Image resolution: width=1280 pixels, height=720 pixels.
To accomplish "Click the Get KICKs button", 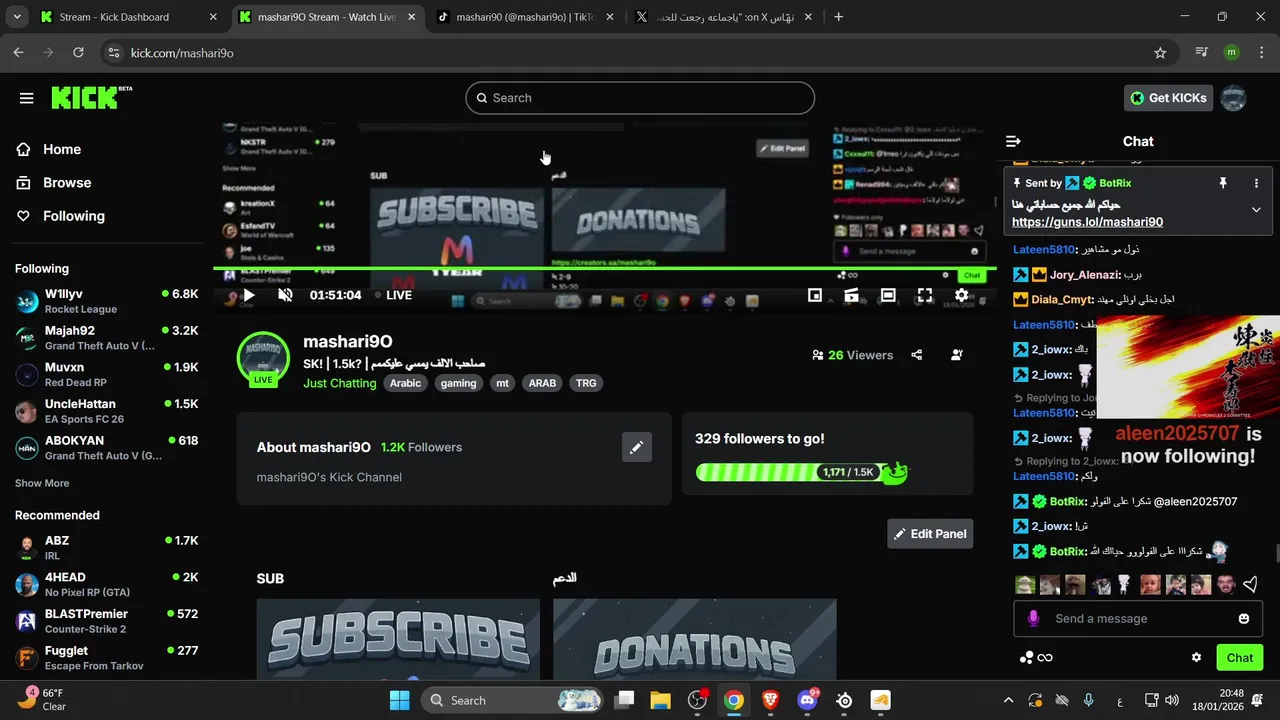I will [1169, 98].
